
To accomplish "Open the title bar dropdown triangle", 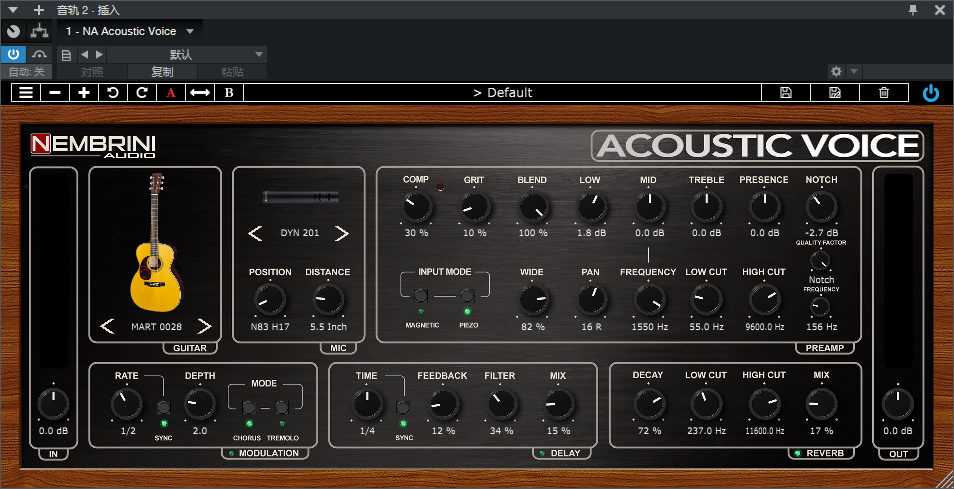I will pos(13,10).
